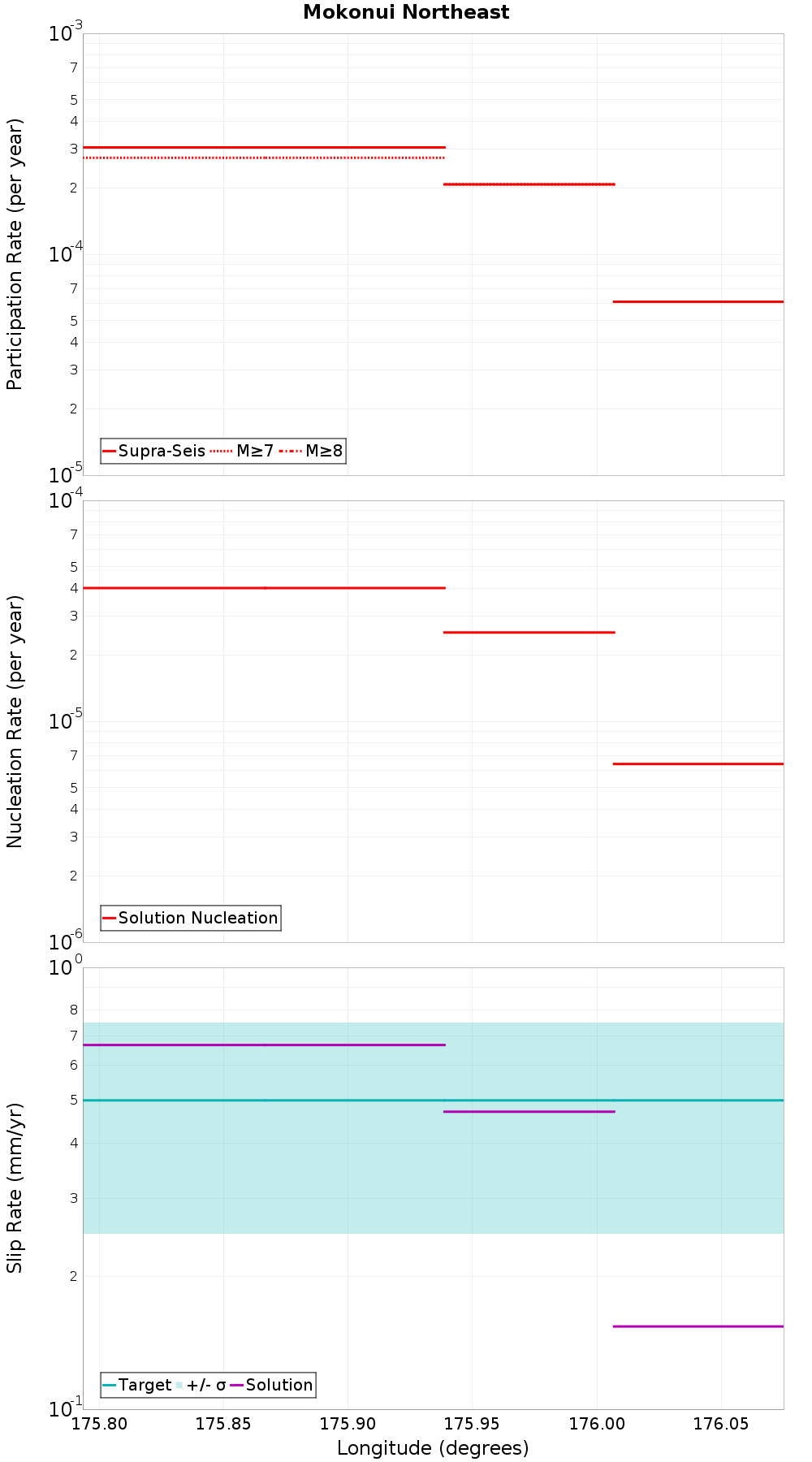Click the Solution Nucleation legend entry
The width and height of the screenshot is (812, 1462).
[190, 918]
